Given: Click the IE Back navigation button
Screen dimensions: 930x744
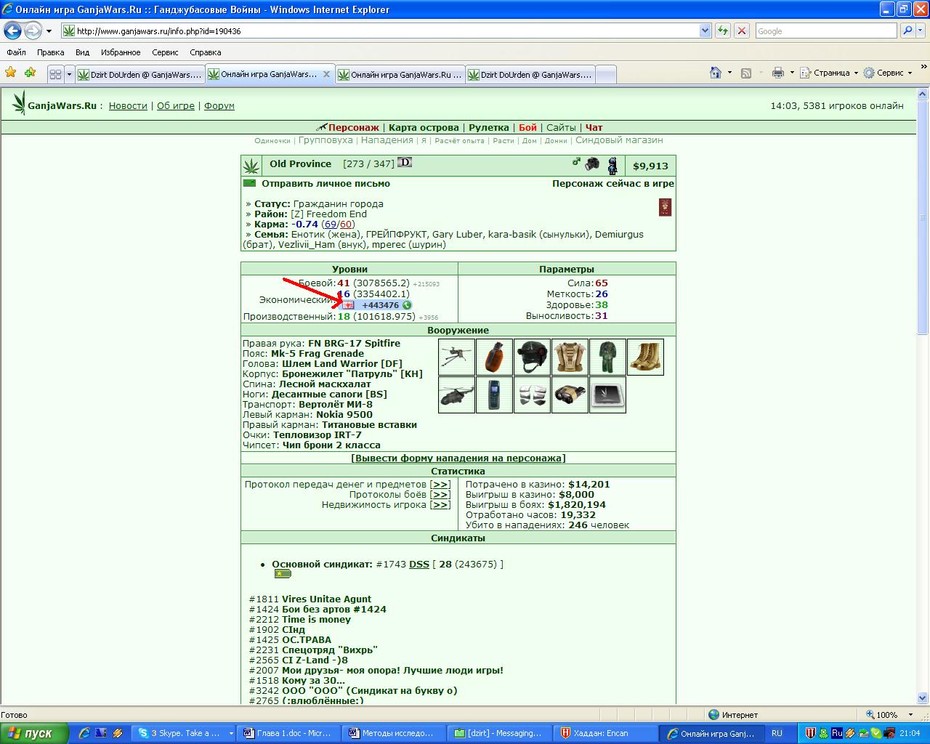Looking at the screenshot, I should 12,30.
